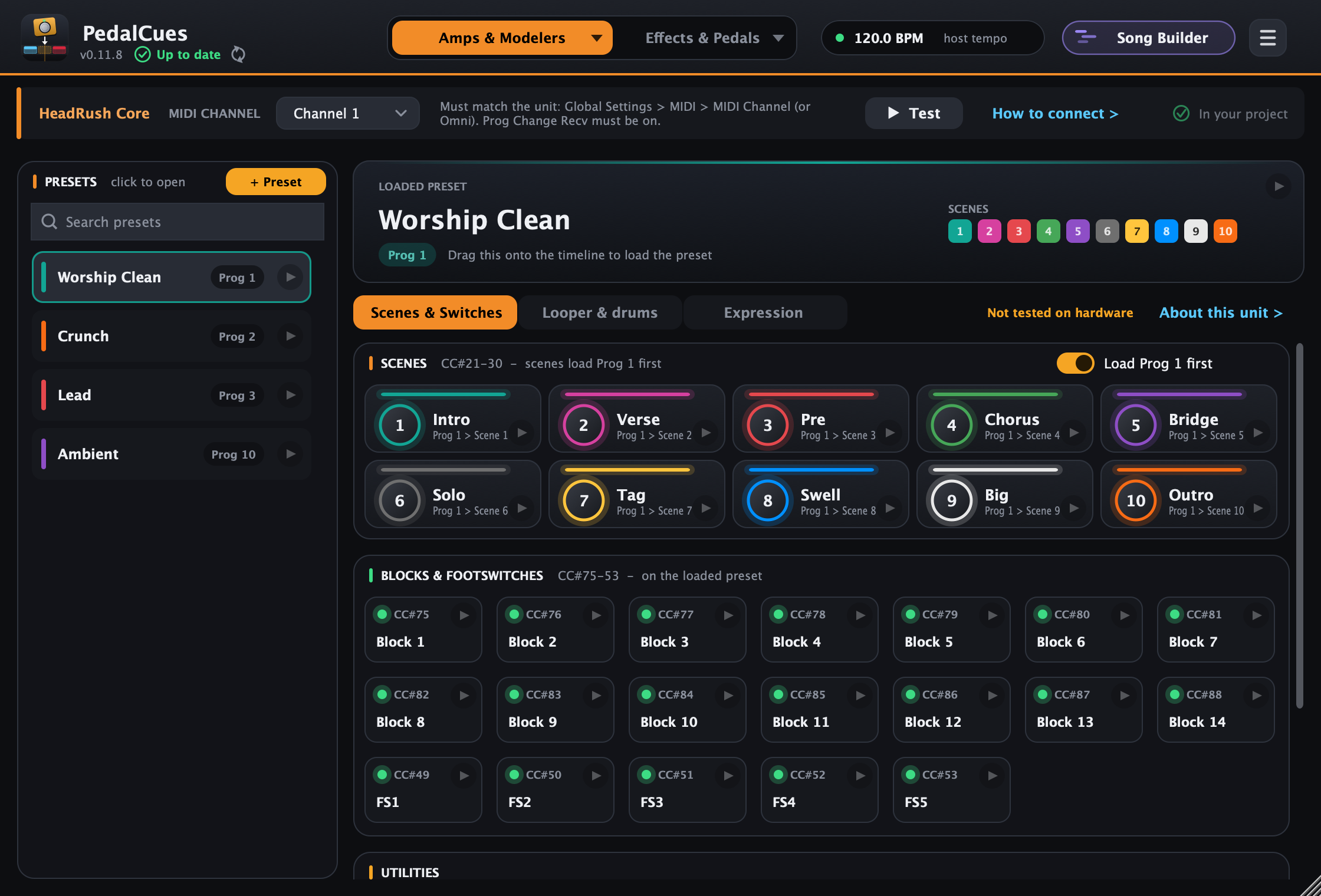Select scene 5 purple swatch

pos(1077,231)
